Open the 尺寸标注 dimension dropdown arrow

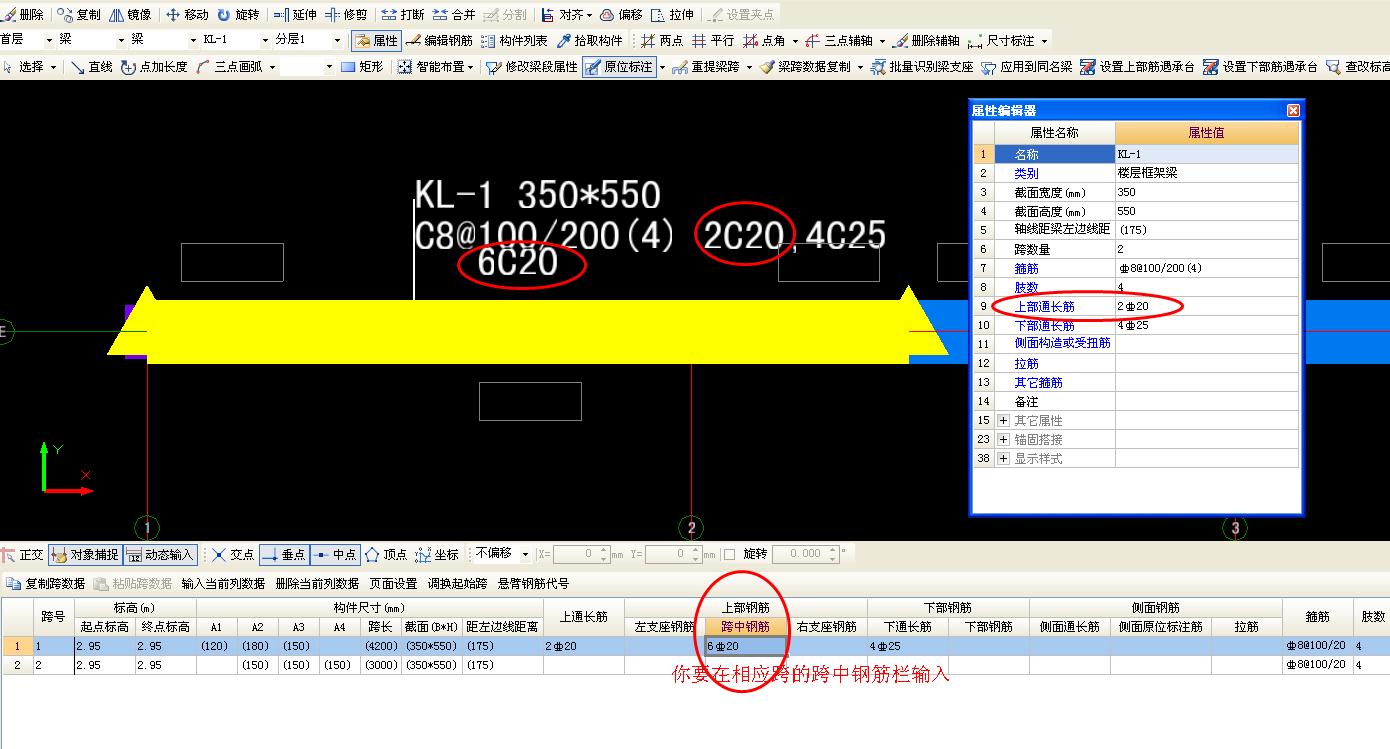pyautogui.click(x=1044, y=41)
